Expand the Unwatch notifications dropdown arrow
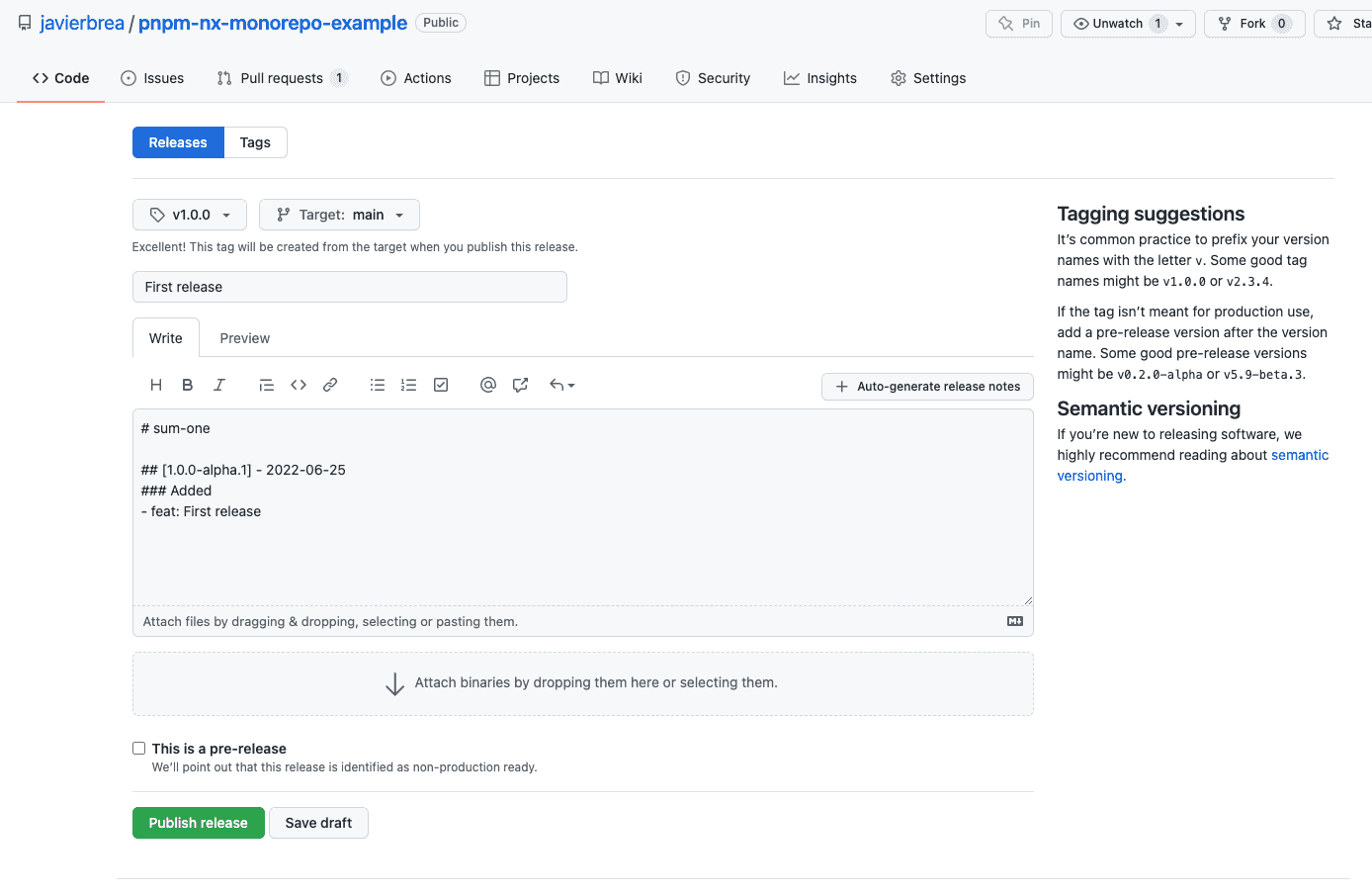 click(1179, 24)
